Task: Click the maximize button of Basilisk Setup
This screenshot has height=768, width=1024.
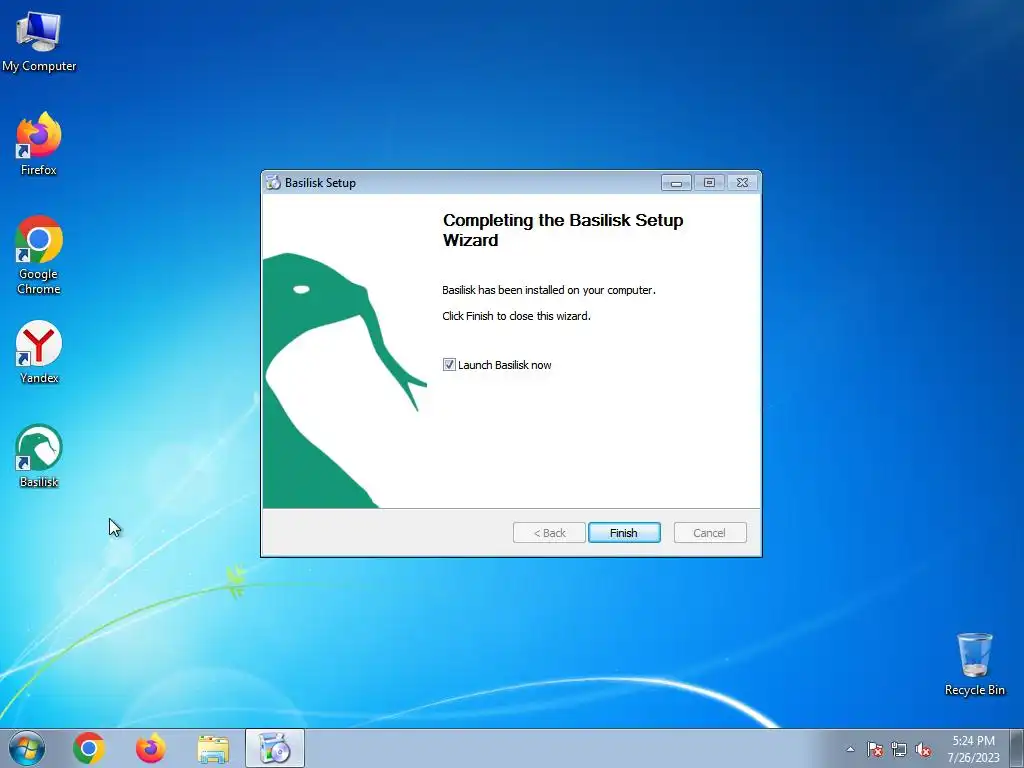Action: (x=709, y=183)
